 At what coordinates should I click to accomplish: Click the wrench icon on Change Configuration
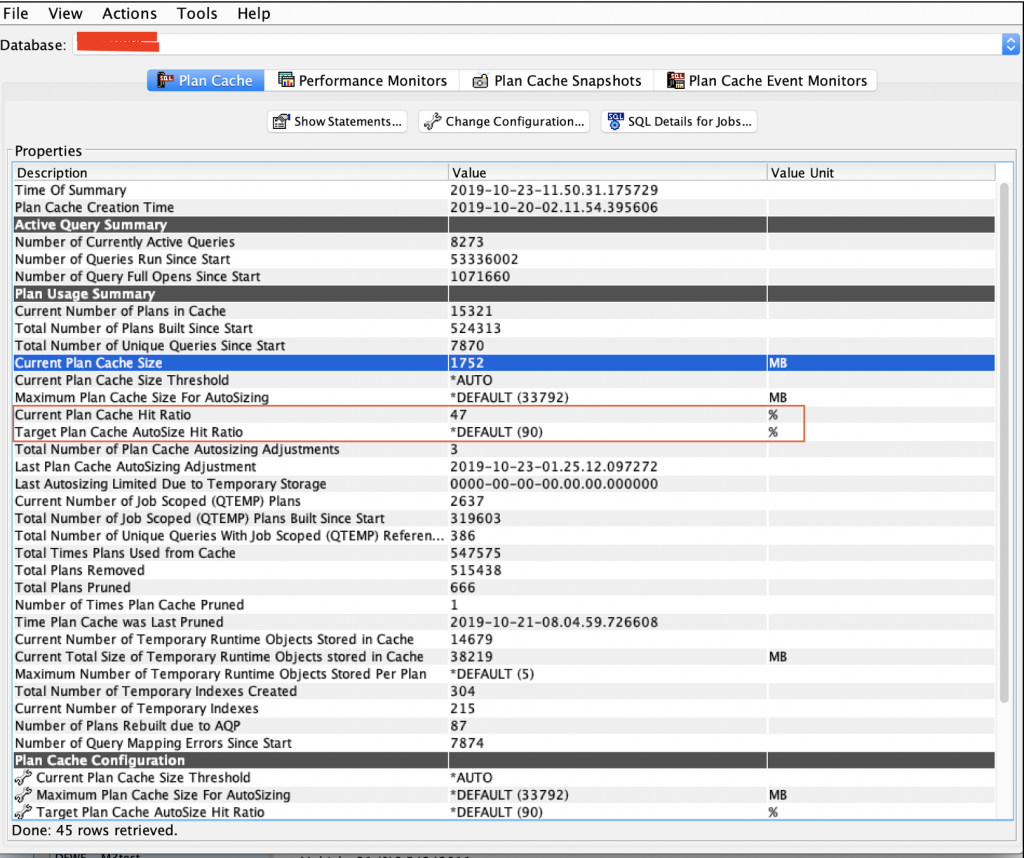432,122
